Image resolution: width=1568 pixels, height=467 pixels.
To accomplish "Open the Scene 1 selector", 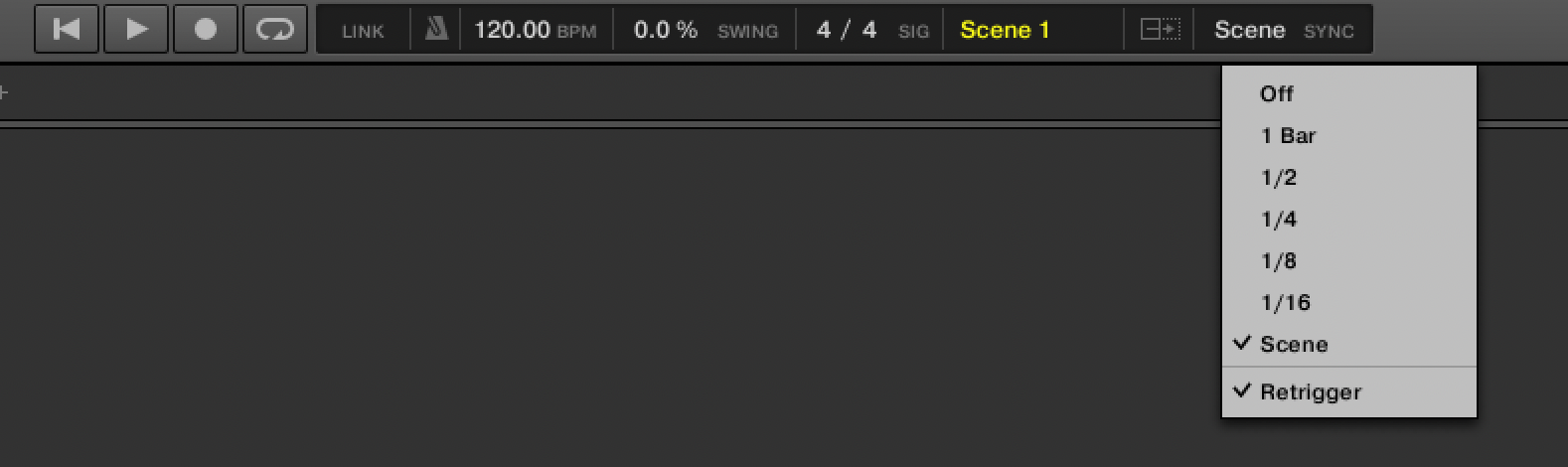I will [x=1005, y=30].
